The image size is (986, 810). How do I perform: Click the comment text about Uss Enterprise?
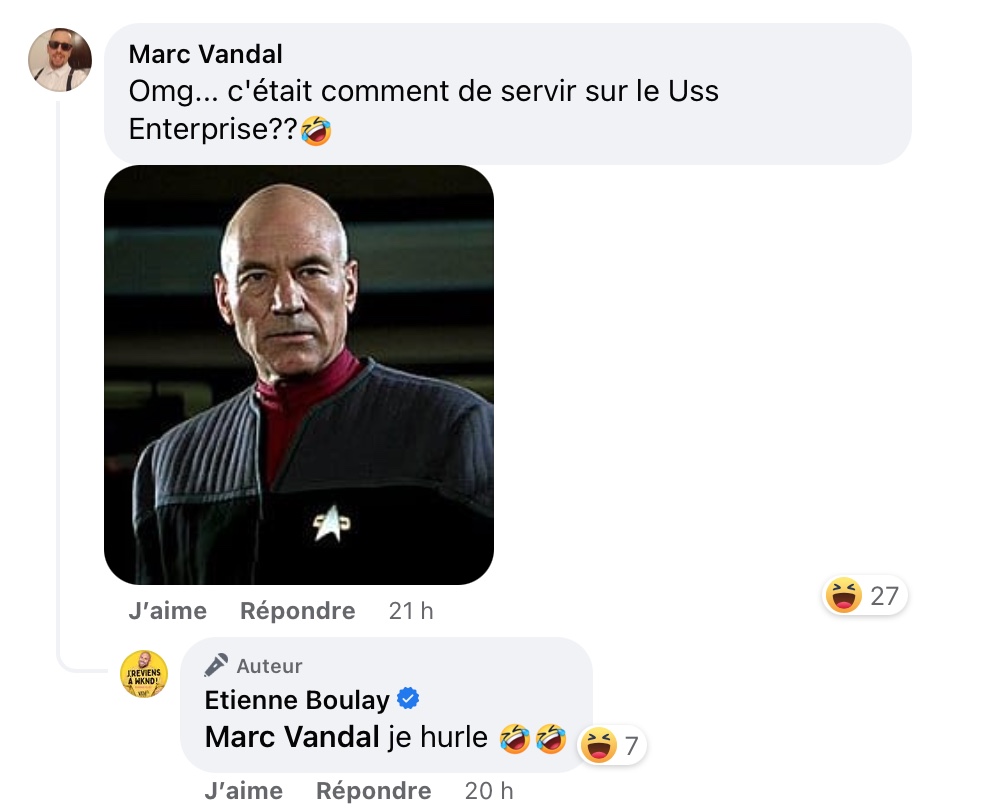tap(423, 110)
